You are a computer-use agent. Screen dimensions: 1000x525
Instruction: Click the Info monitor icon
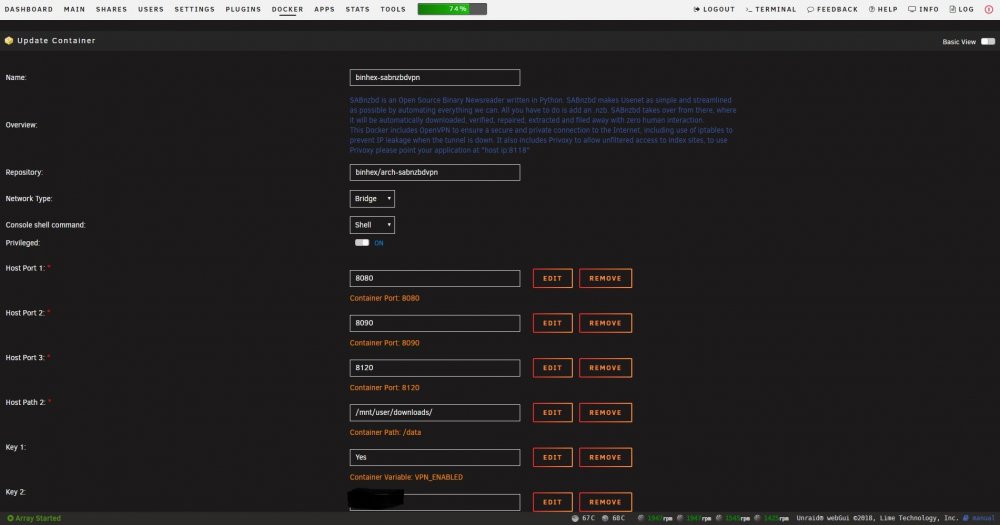pyautogui.click(x=912, y=10)
